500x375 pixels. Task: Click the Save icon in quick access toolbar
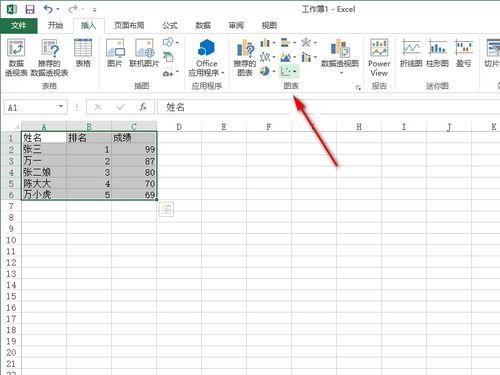30,9
